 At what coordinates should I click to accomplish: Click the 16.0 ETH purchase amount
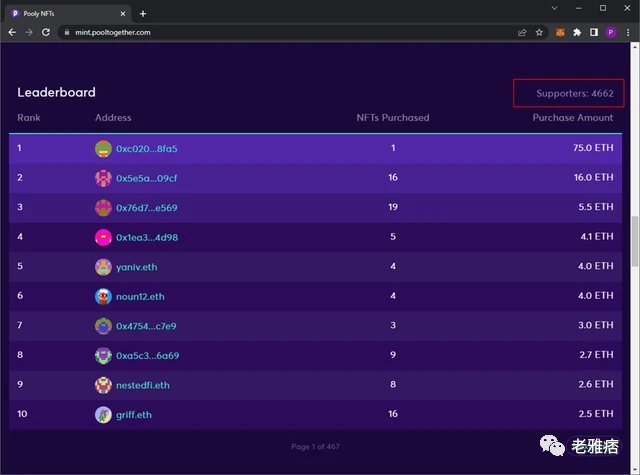(593, 177)
